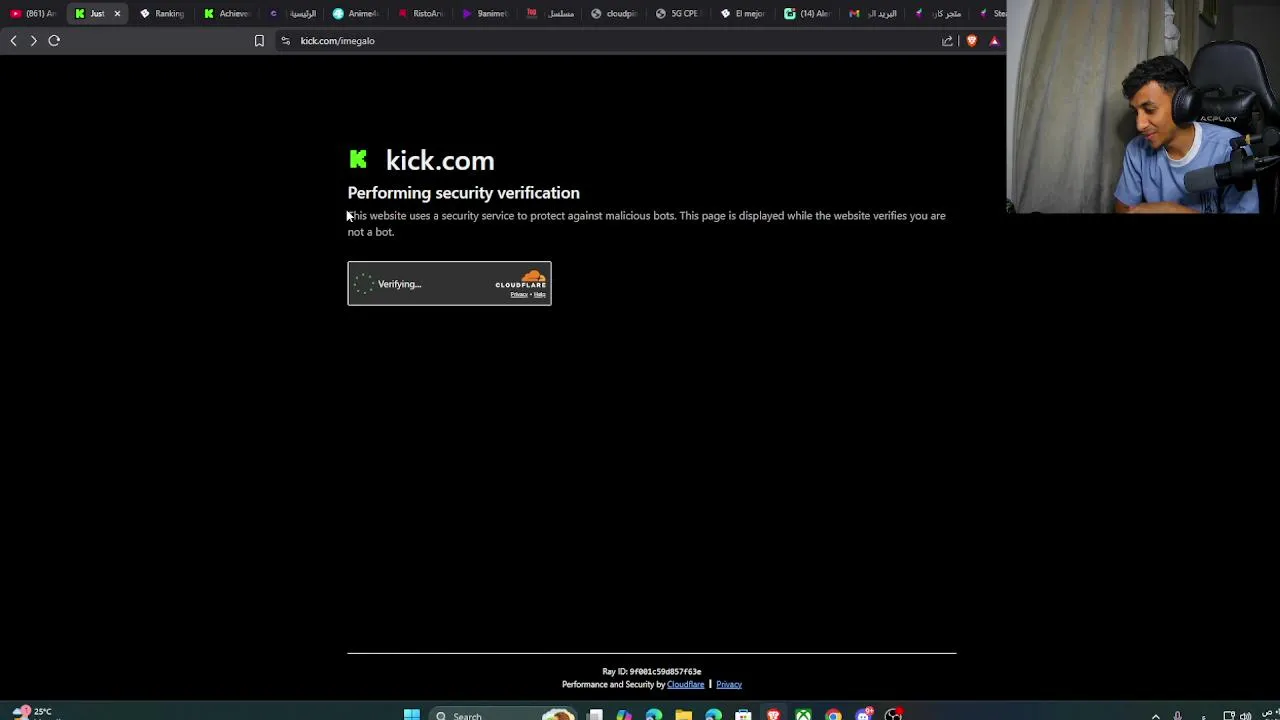Open Discord from the taskbar

coord(863,714)
